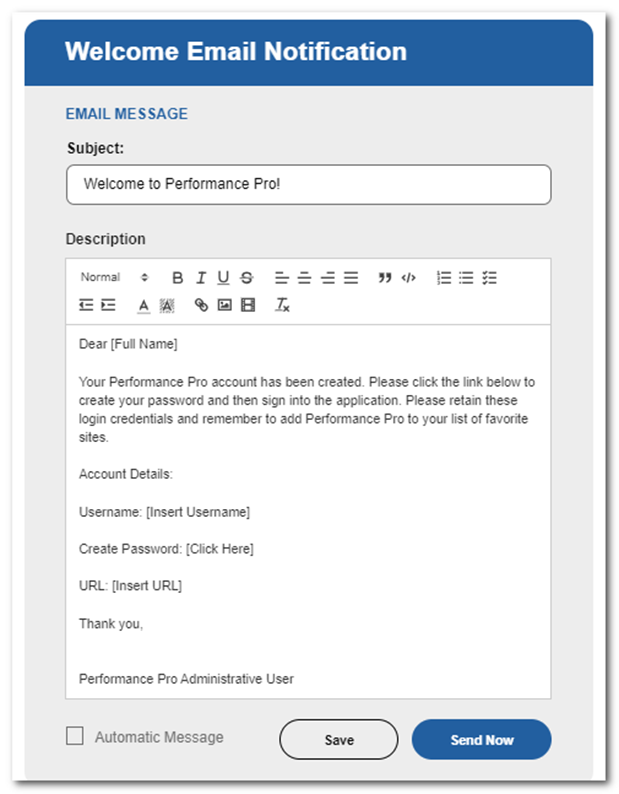Increase text indent
619x794 pixels.
tap(108, 305)
